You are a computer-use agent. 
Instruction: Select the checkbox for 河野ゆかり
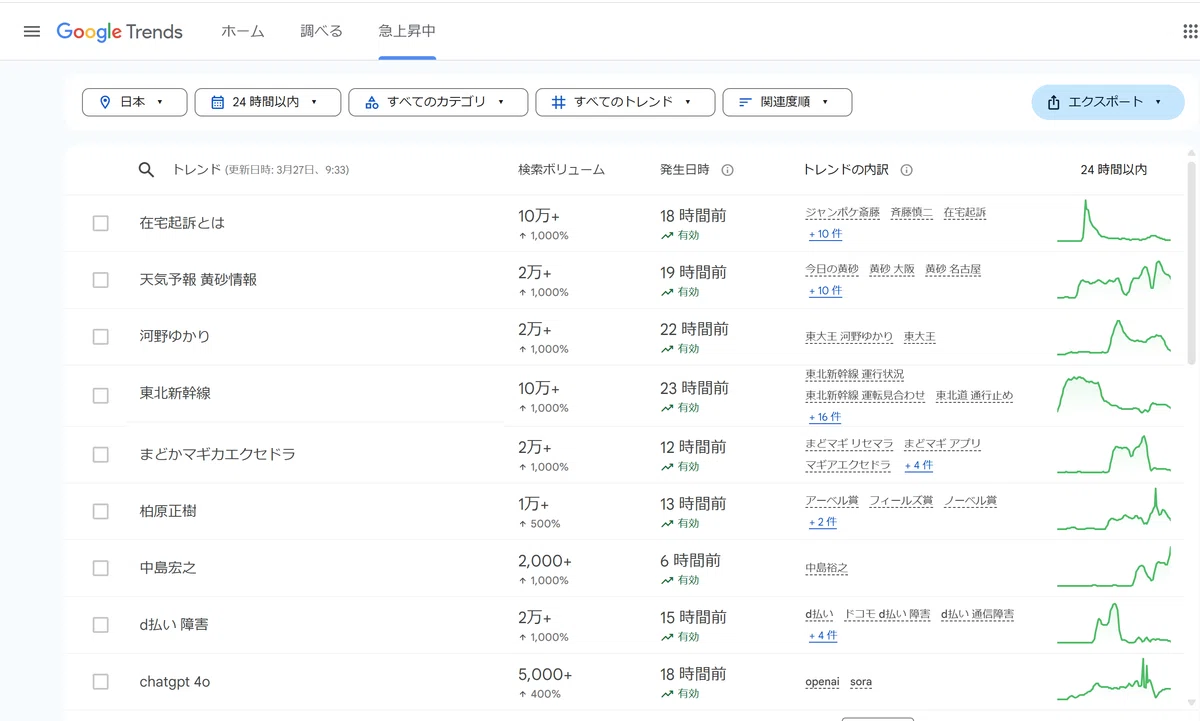point(100,337)
